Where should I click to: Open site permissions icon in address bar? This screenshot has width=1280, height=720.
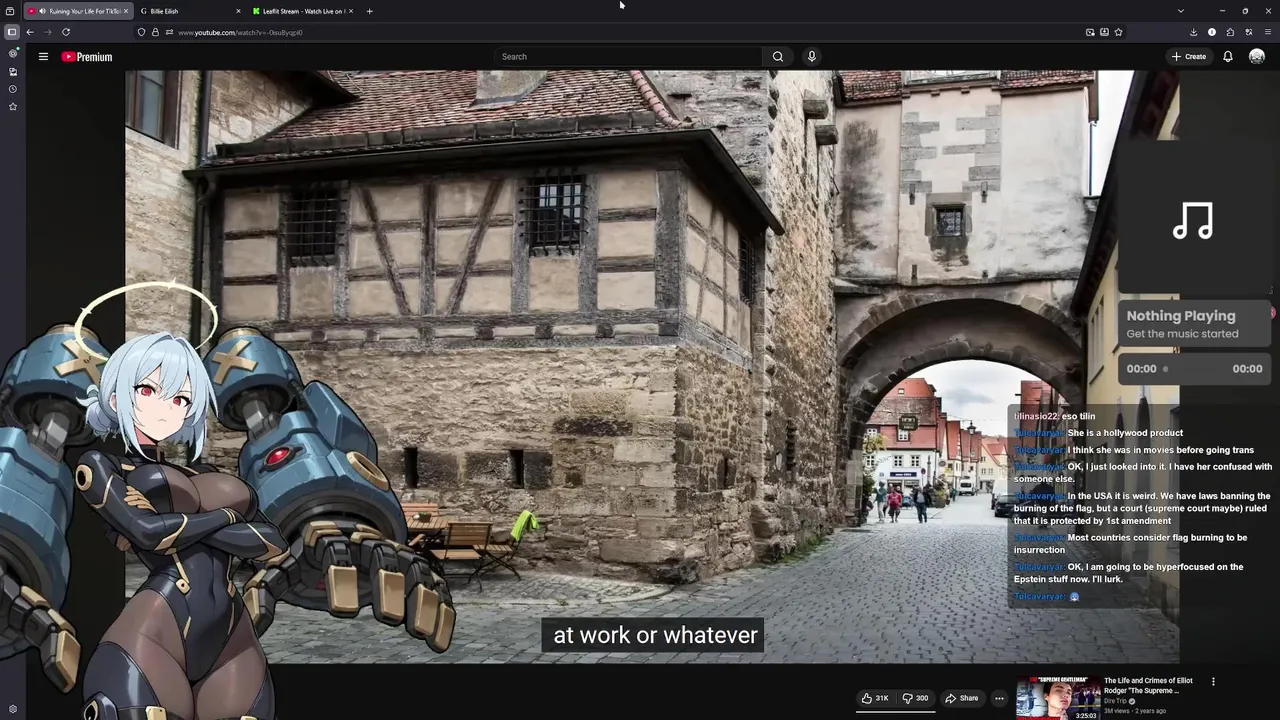pyautogui.click(x=169, y=32)
